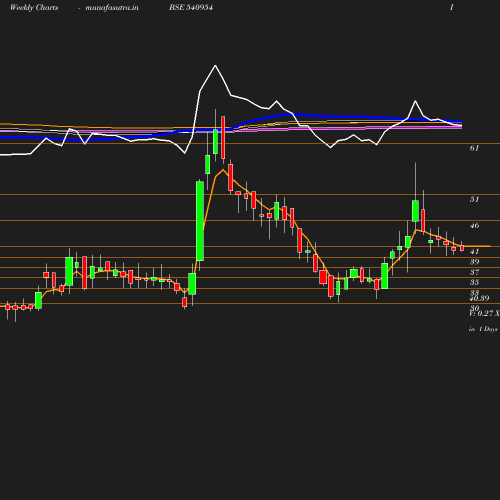Click the tallest green candlestick body
This screenshot has height=500, width=500.
click(200, 221)
